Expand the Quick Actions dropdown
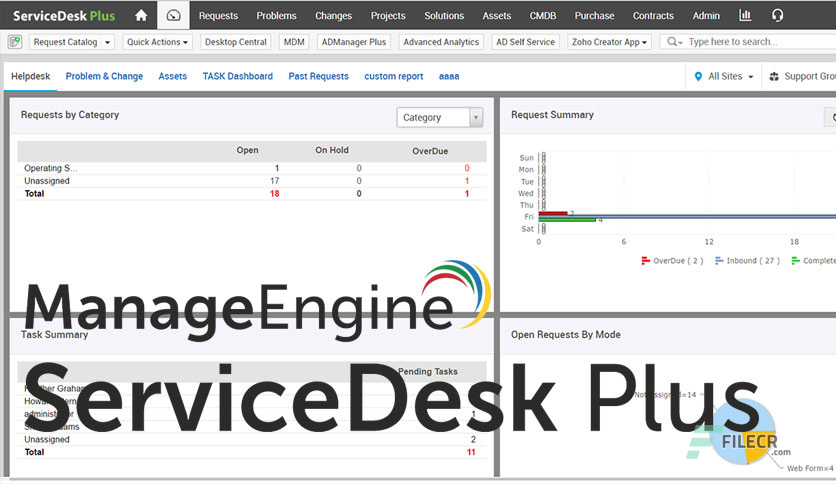 (157, 42)
